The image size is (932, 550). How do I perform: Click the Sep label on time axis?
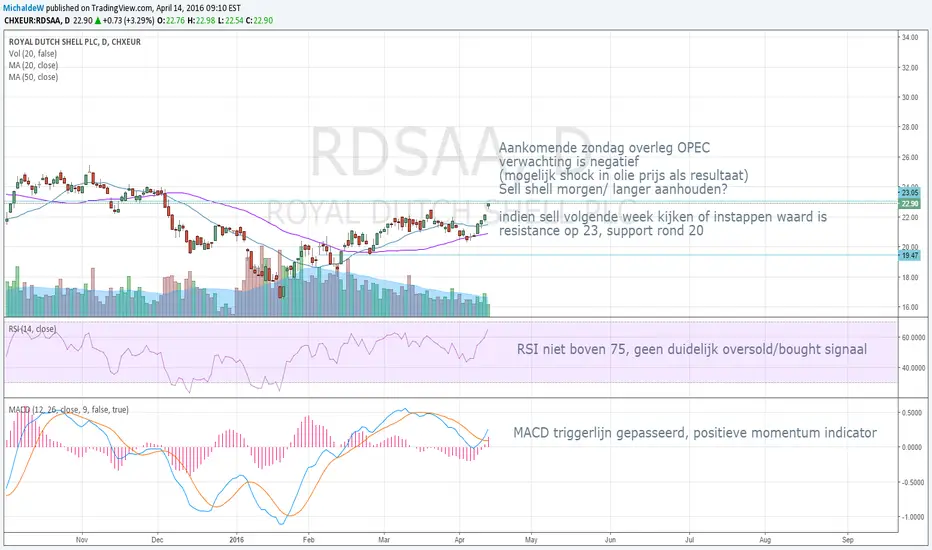click(x=848, y=540)
